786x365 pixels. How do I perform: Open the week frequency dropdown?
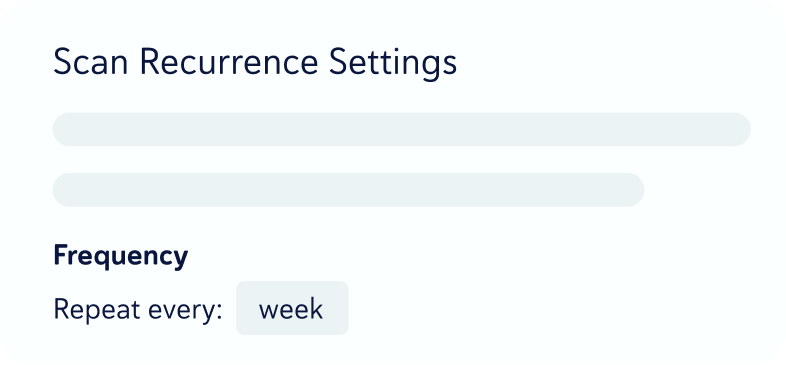tap(292, 308)
